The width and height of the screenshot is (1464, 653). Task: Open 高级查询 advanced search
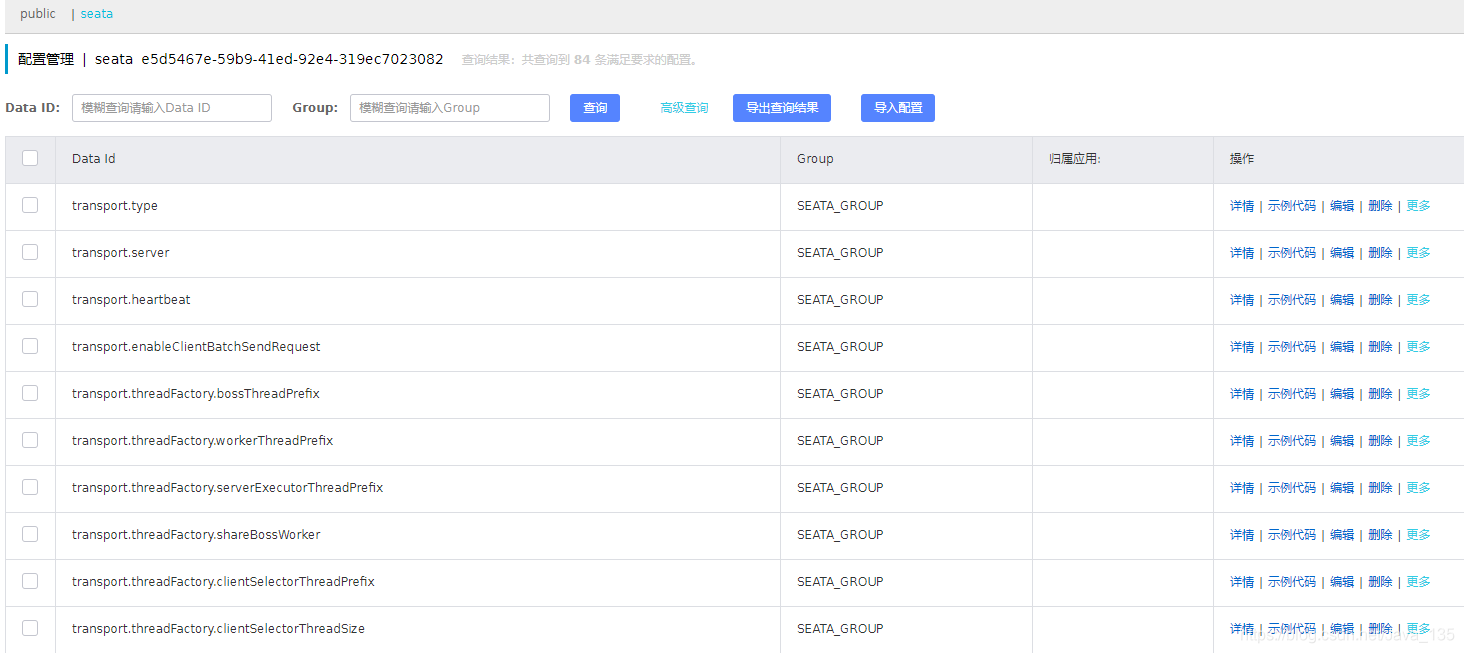[x=684, y=108]
